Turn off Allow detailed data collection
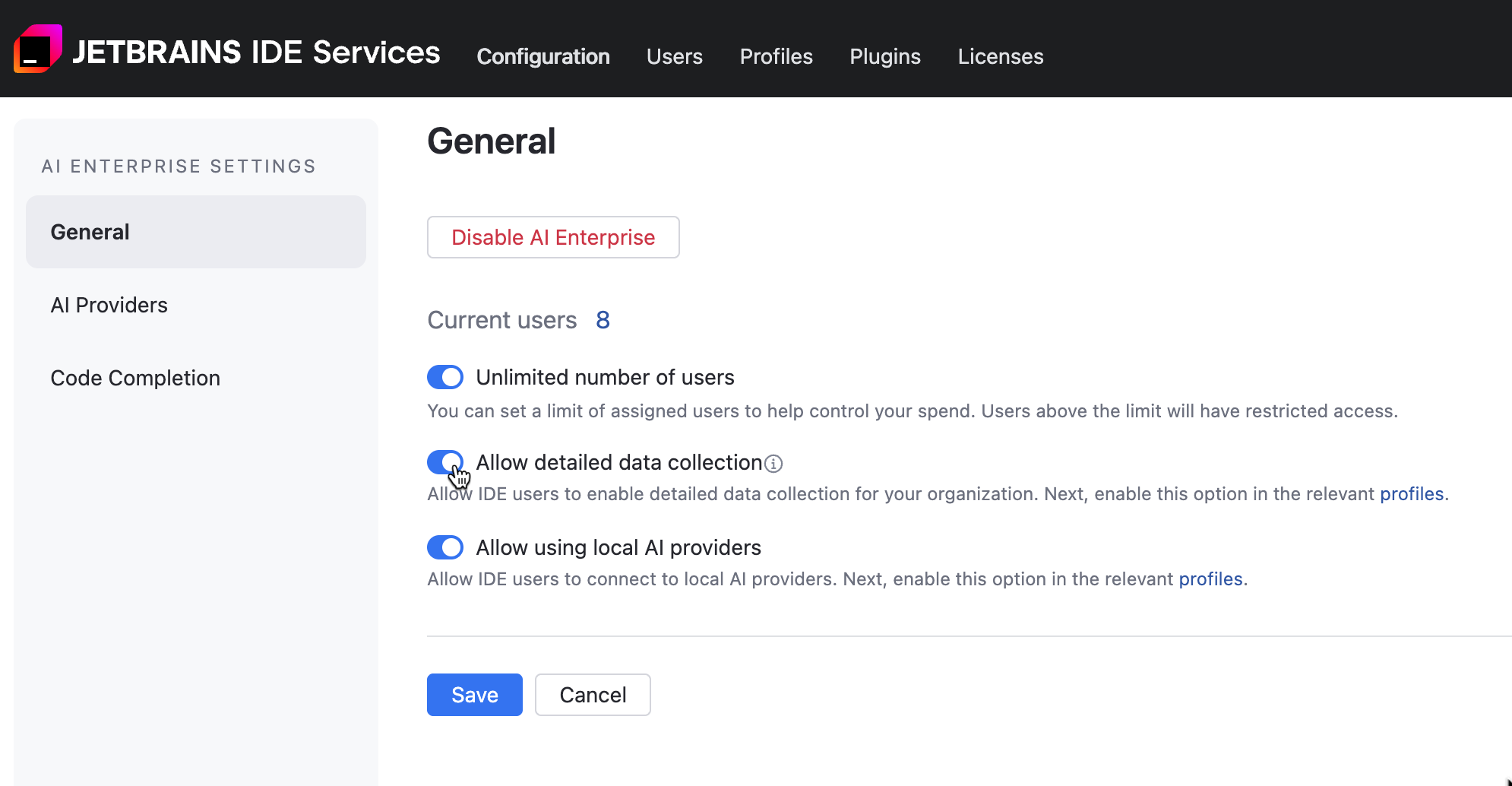The height and width of the screenshot is (786, 1512). coord(445,462)
